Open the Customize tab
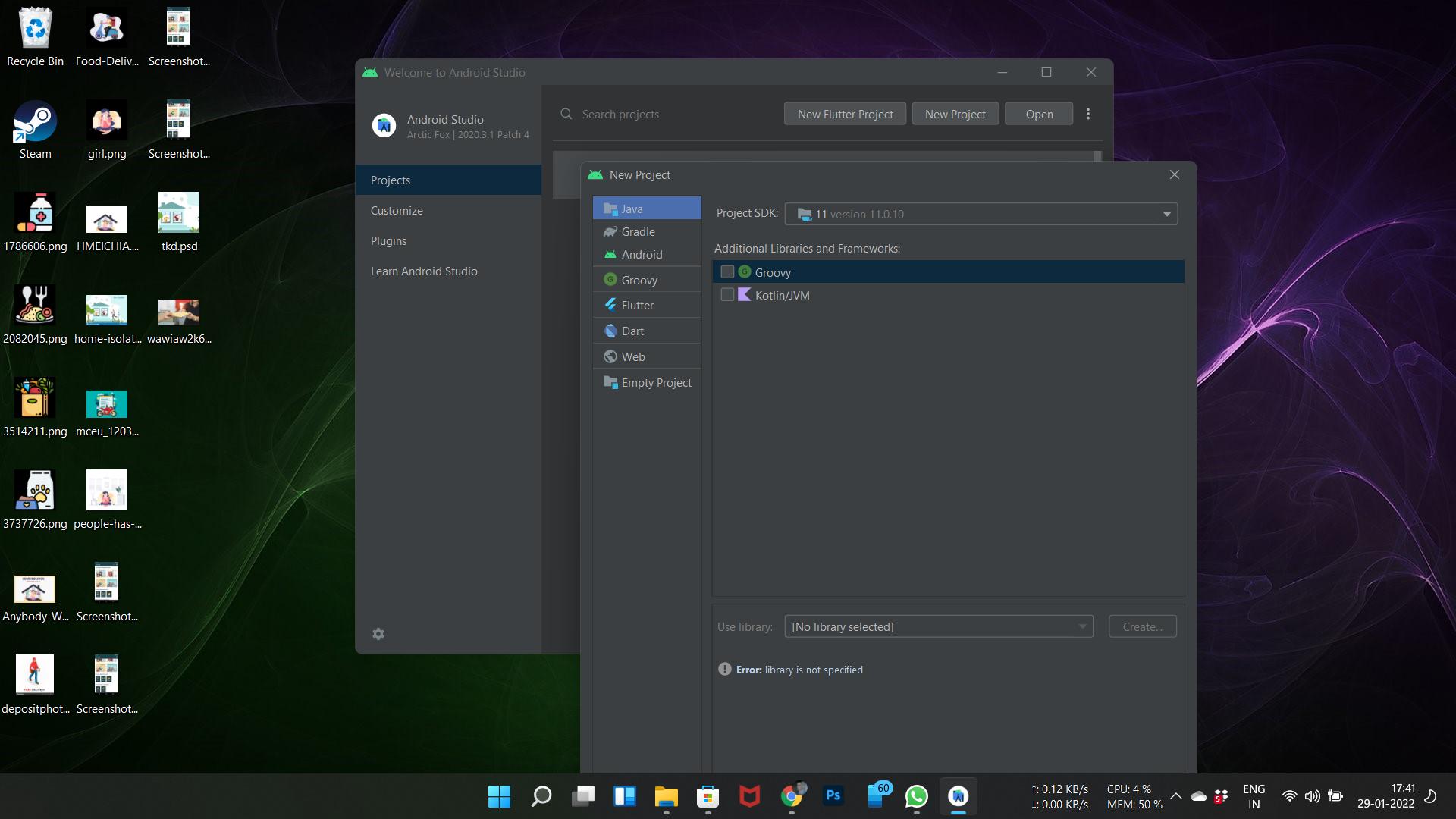Image resolution: width=1456 pixels, height=819 pixels. [x=397, y=211]
